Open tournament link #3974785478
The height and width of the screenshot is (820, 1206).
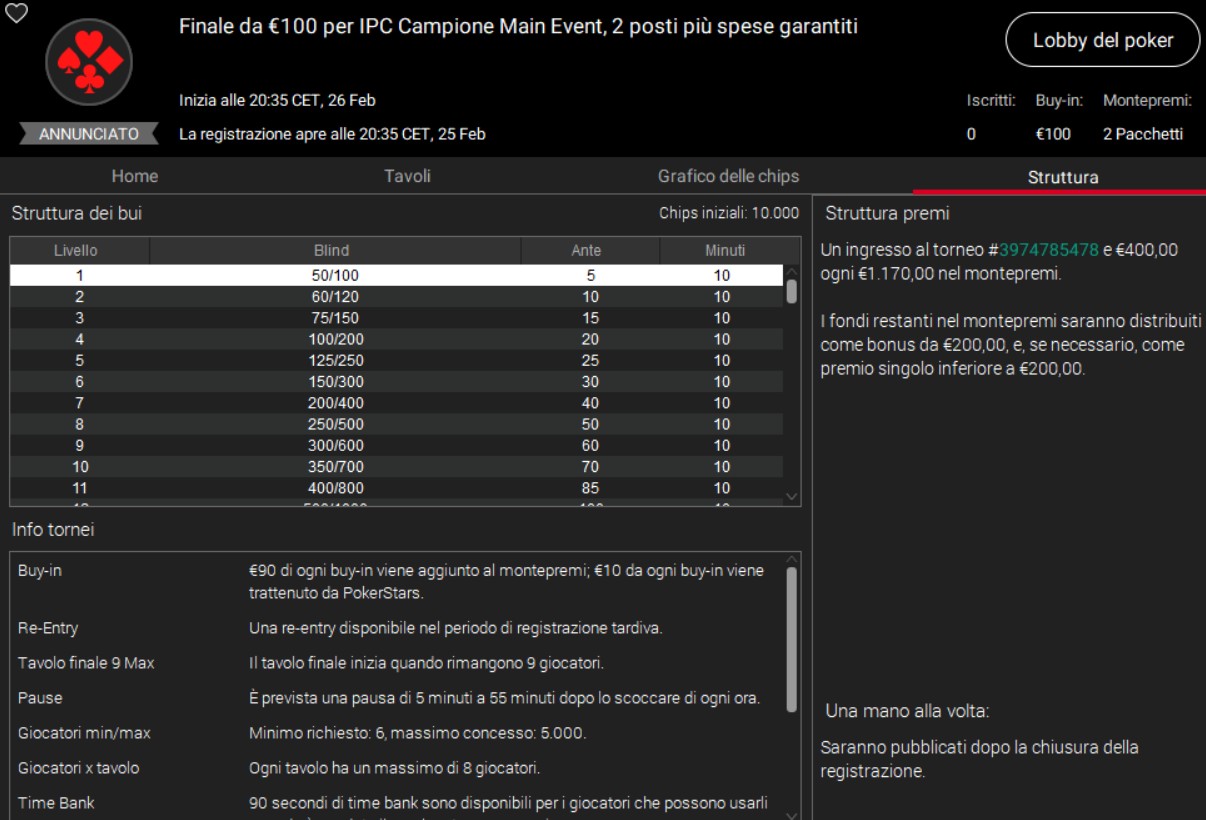click(x=1048, y=249)
